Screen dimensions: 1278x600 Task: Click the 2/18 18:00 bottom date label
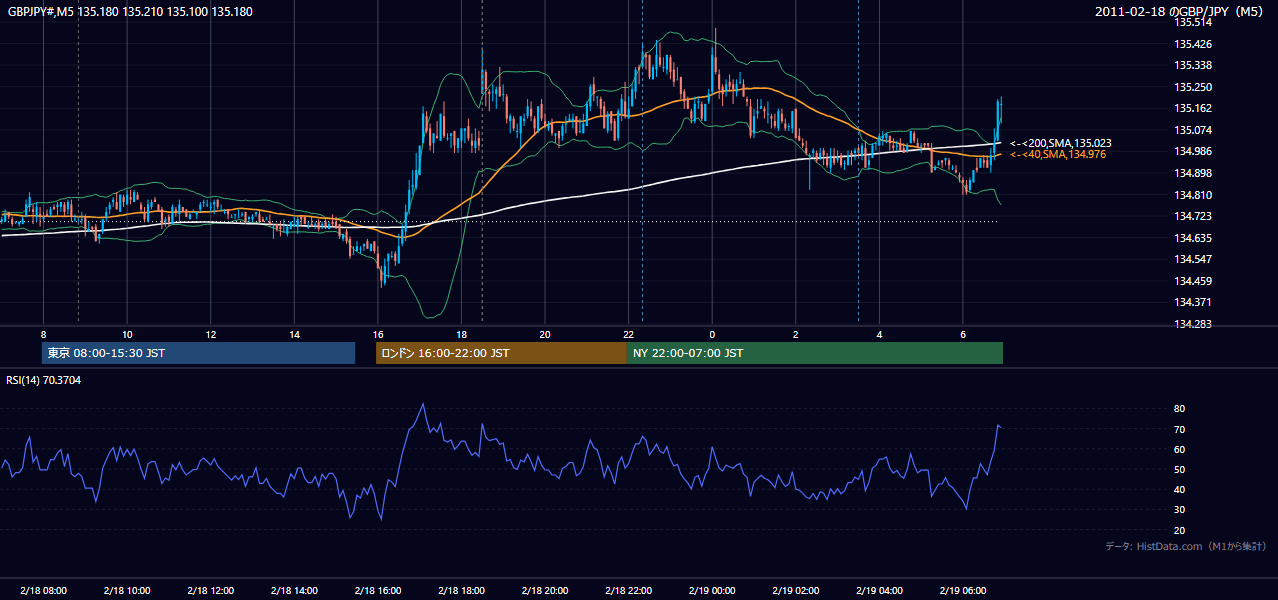(461, 591)
